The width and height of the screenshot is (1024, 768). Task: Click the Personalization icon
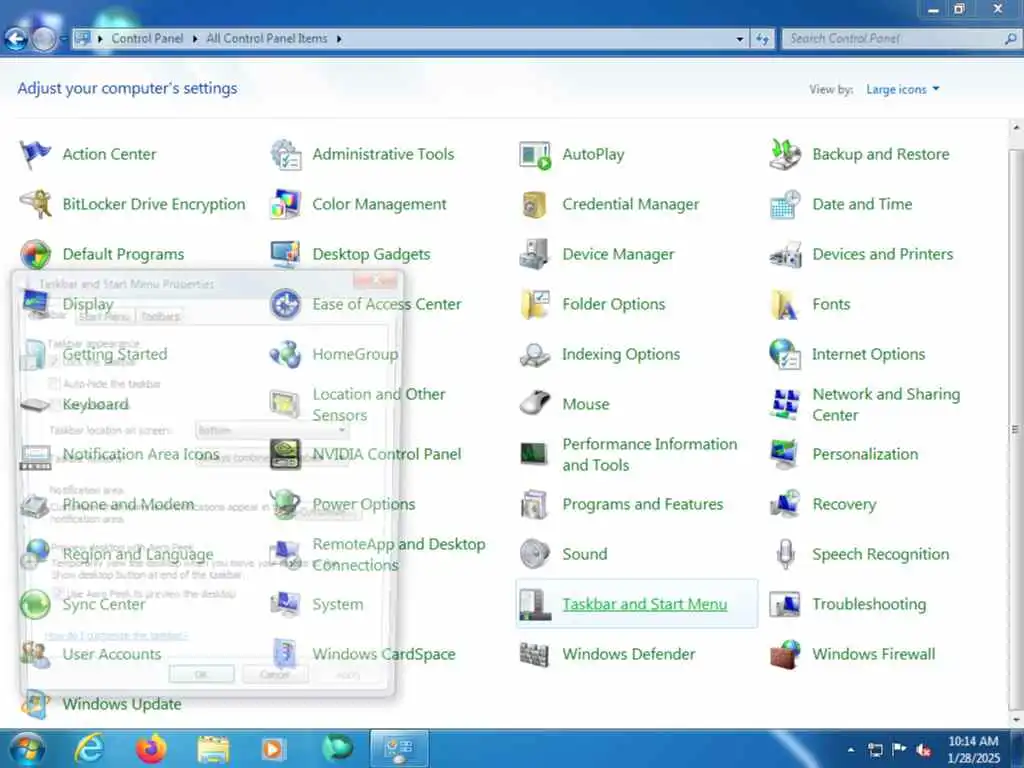point(785,454)
